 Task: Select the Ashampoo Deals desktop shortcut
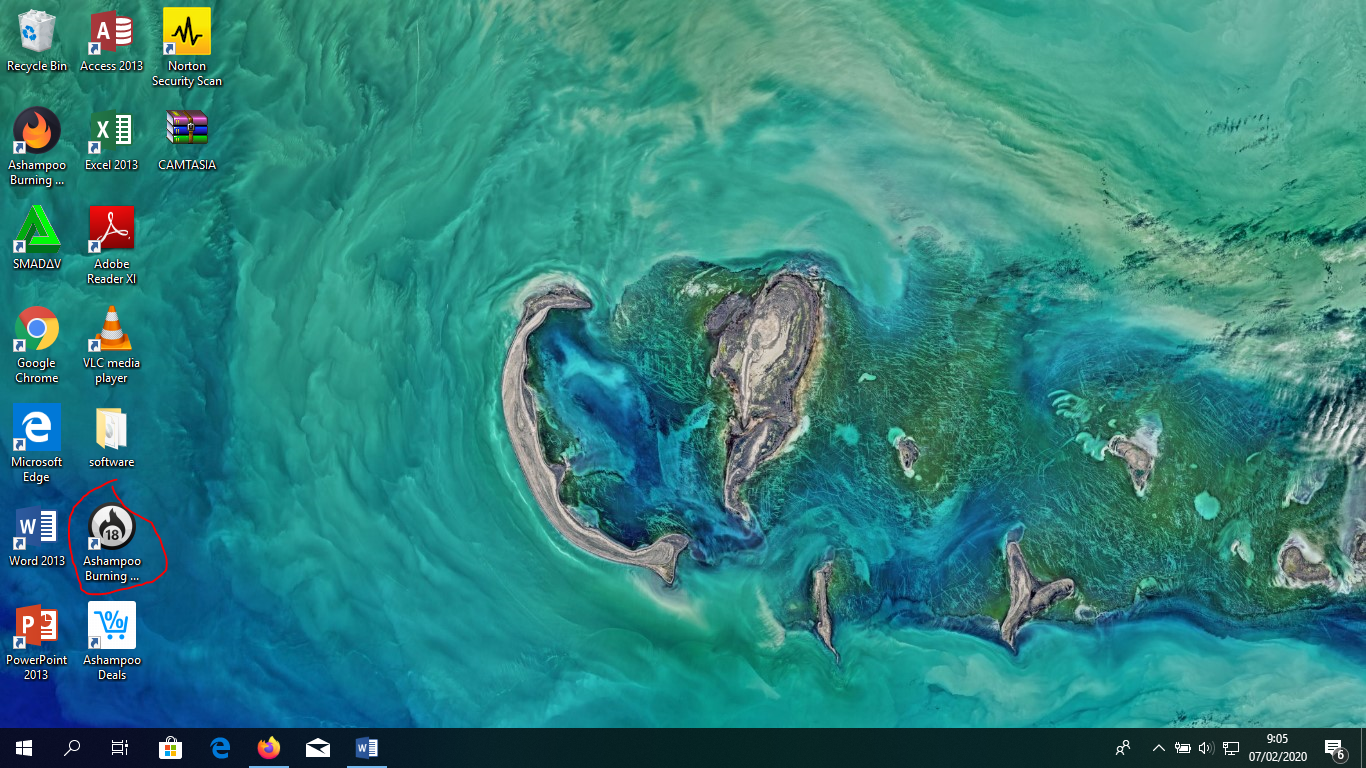coord(112,642)
